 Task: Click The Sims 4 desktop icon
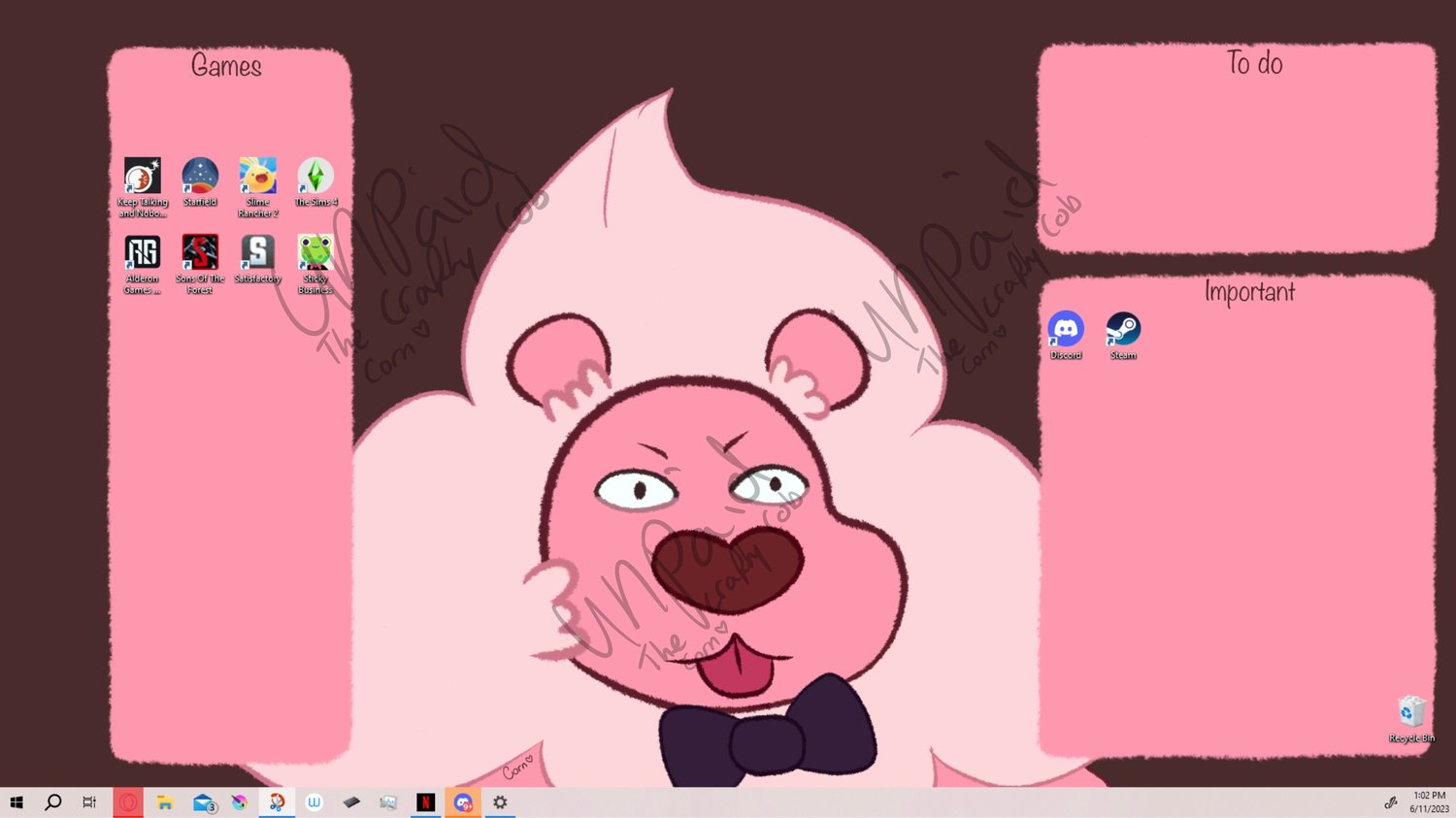coord(315,182)
